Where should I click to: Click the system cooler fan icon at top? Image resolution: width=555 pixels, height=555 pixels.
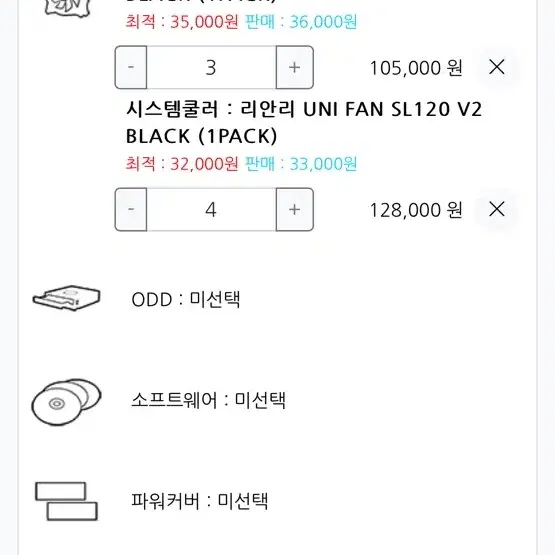pos(67,8)
